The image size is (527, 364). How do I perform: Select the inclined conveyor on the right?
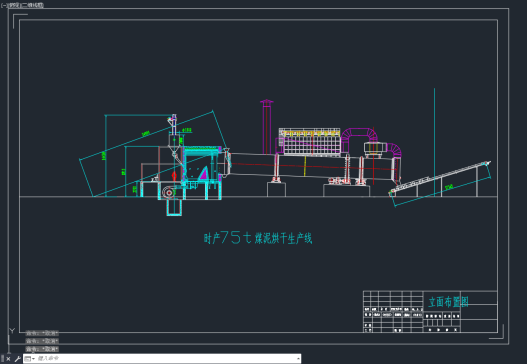point(440,179)
